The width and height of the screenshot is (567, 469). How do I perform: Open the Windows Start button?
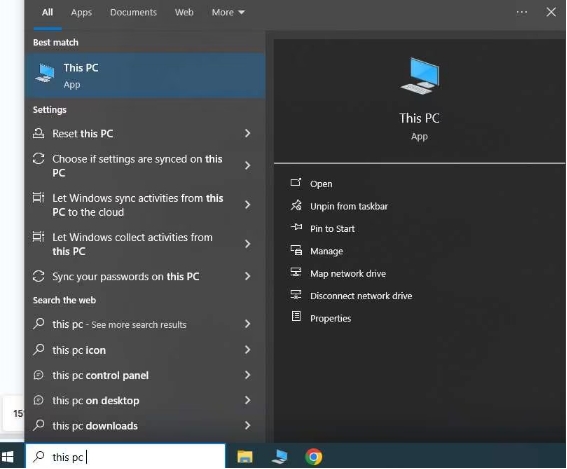pyautogui.click(x=7, y=457)
